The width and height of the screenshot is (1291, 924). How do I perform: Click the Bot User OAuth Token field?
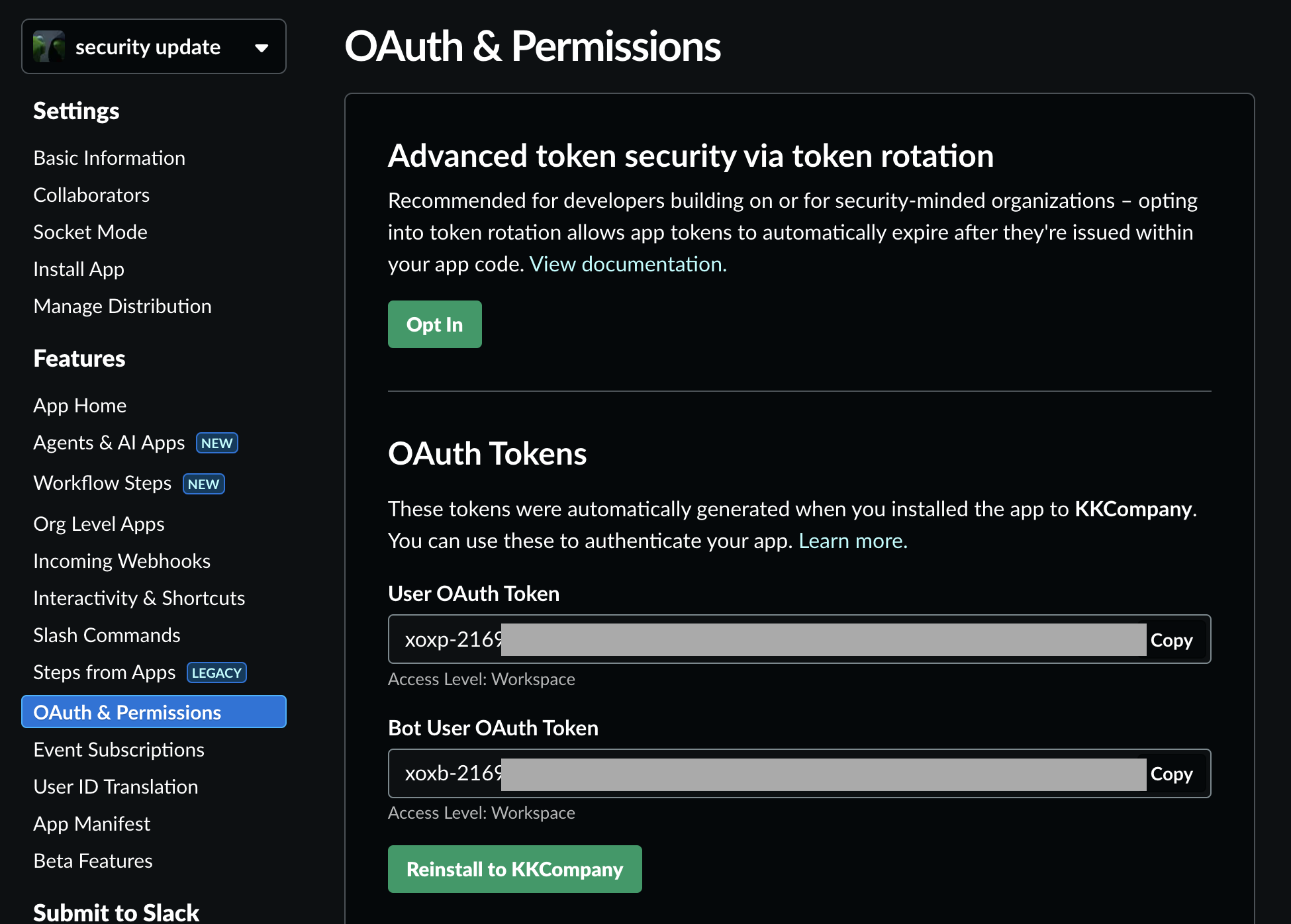click(x=799, y=774)
